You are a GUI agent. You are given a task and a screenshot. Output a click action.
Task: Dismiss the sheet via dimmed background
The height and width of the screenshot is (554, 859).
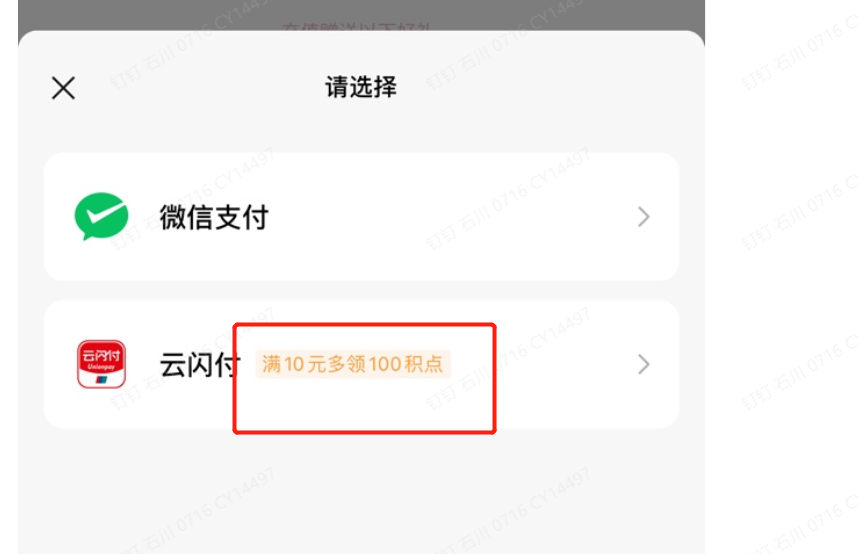pos(362,14)
